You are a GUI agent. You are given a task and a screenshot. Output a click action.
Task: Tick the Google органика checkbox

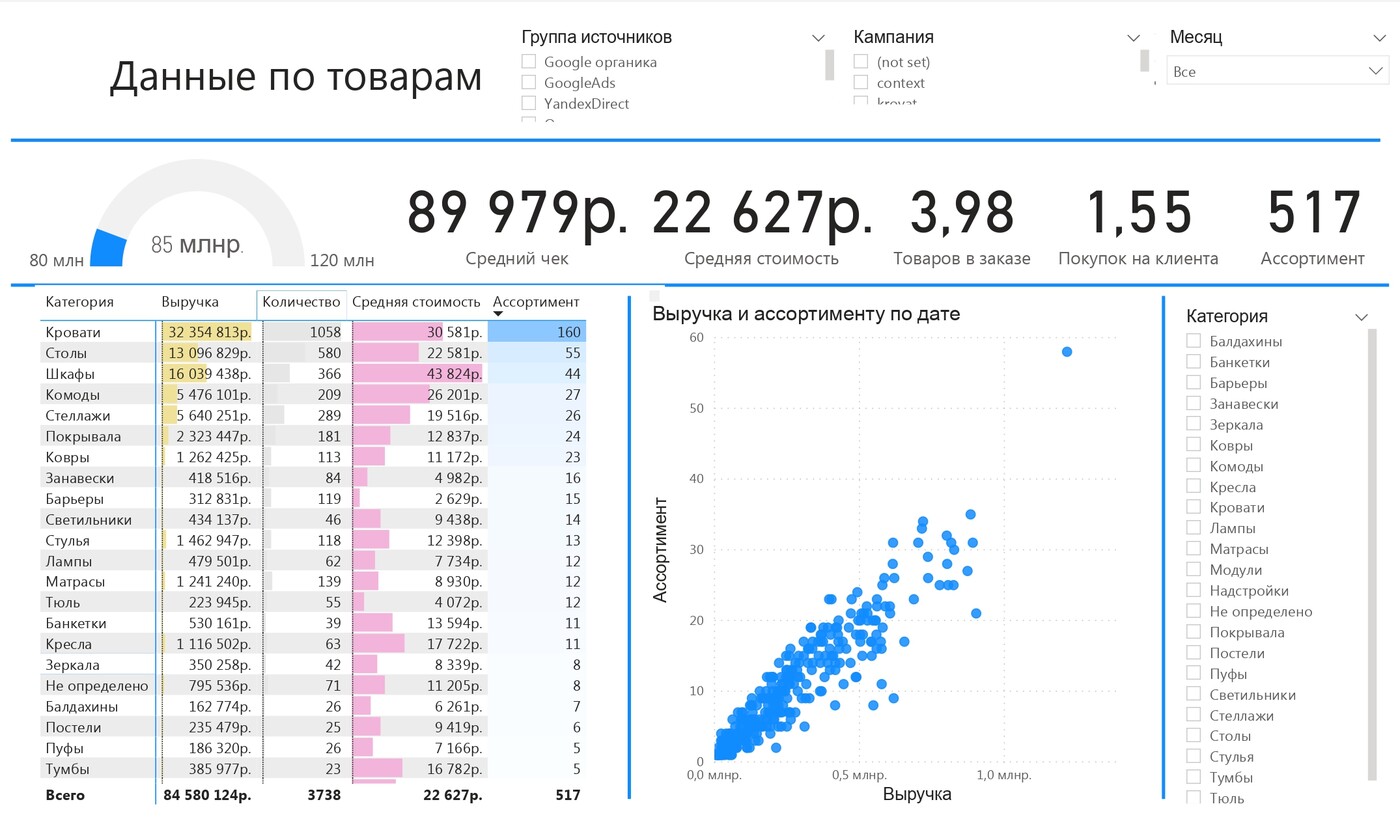[529, 62]
